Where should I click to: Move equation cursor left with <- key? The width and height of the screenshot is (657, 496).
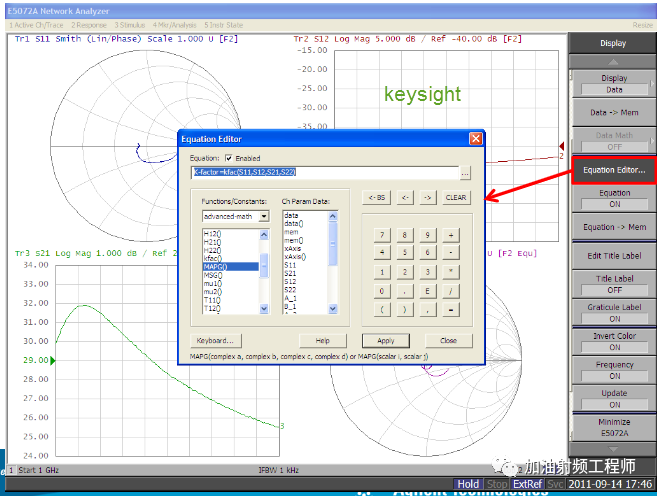(x=405, y=197)
